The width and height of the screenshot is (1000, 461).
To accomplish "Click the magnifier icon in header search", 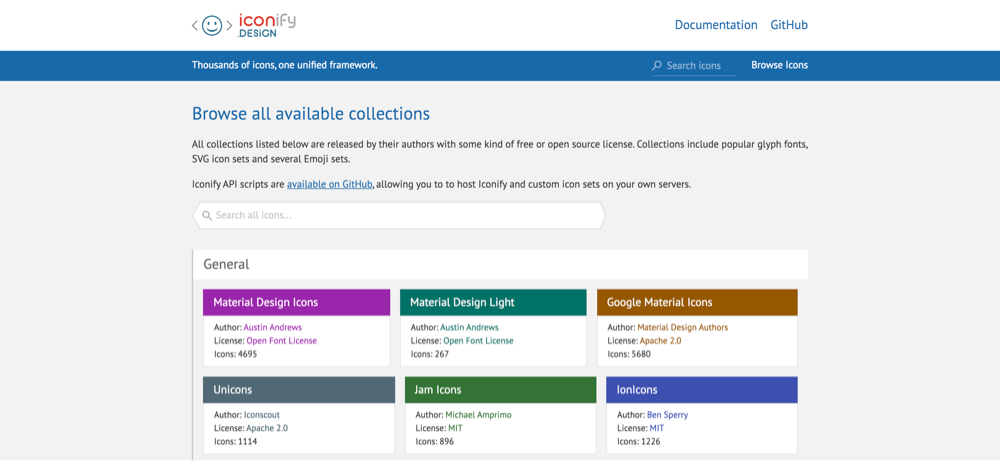I will [657, 66].
